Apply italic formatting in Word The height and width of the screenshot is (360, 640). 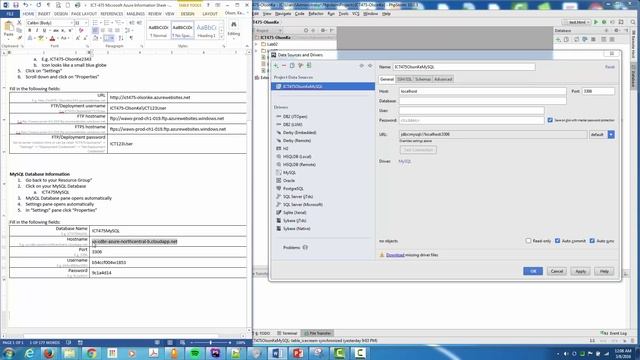pos(37,31)
